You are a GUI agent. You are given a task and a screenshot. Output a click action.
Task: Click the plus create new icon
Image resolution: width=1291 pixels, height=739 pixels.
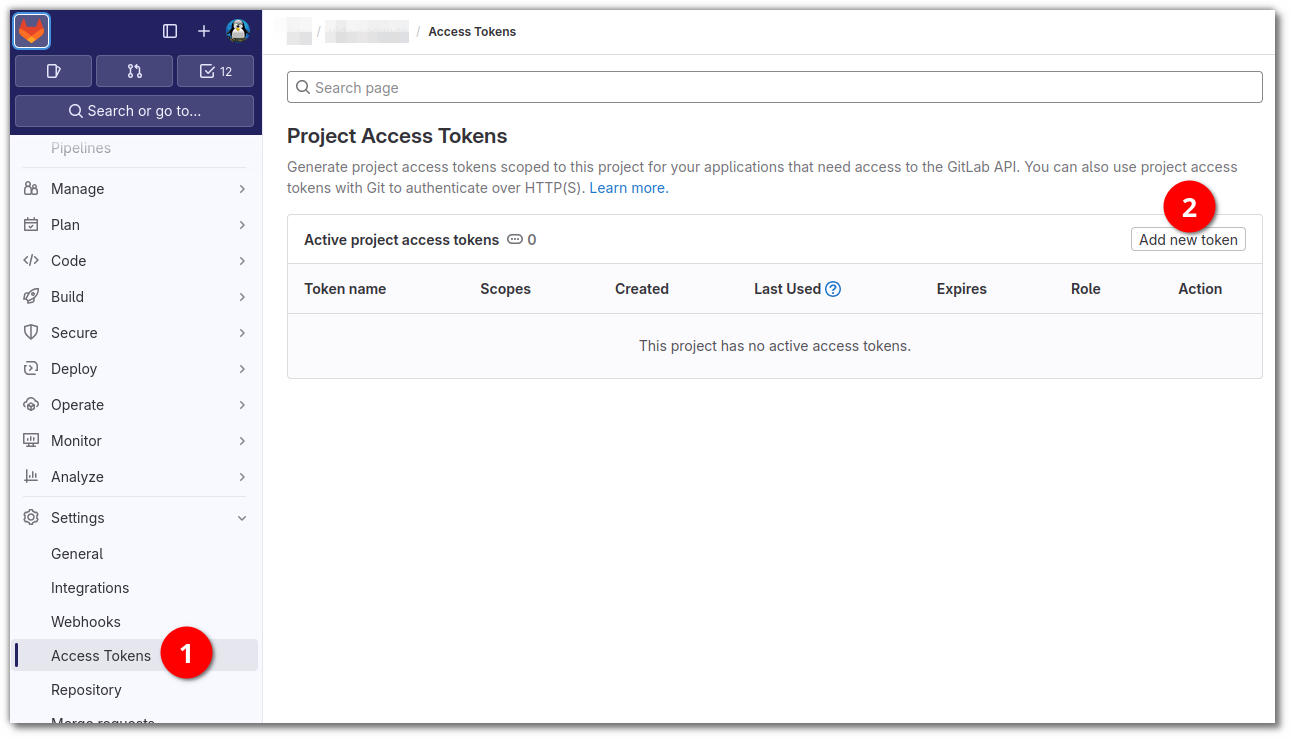[x=204, y=32]
